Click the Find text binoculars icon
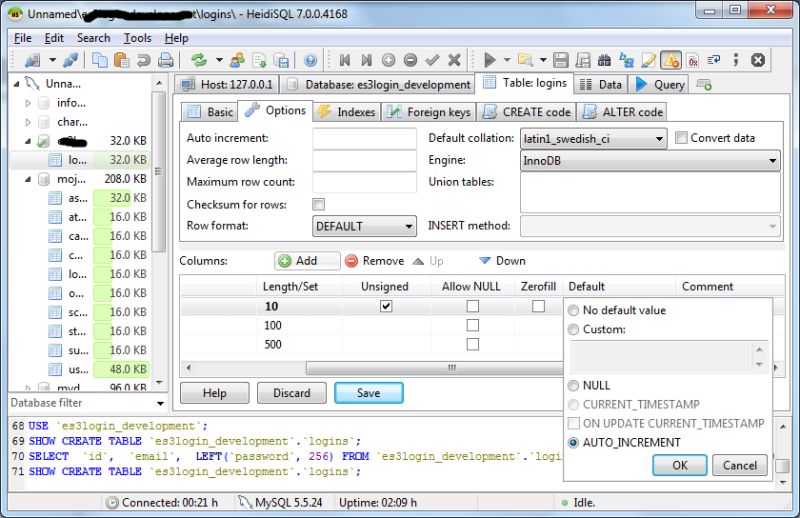 604,60
